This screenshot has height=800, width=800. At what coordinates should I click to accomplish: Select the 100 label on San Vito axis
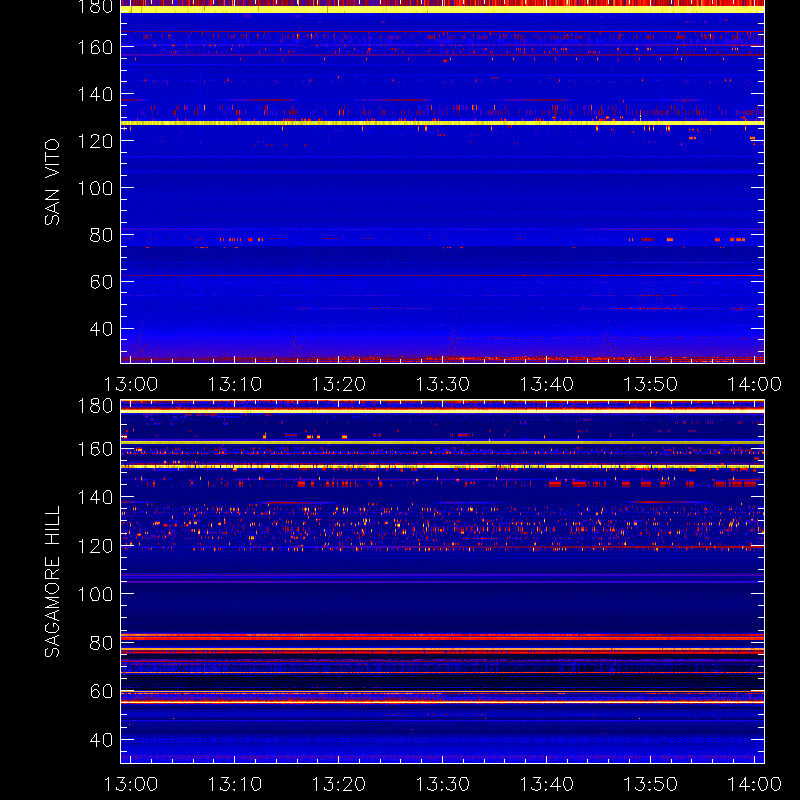point(95,188)
